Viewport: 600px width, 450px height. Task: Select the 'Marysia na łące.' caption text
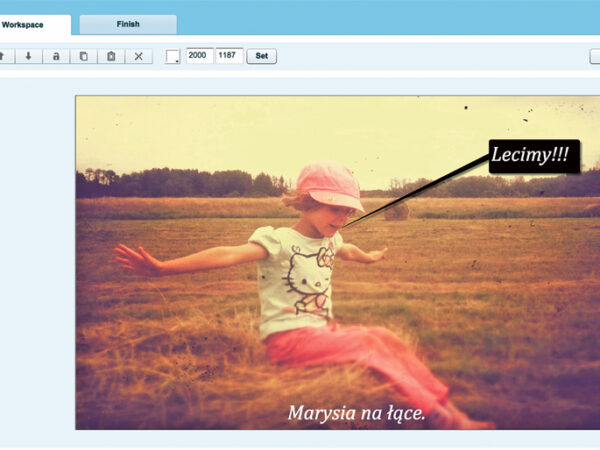pyautogui.click(x=356, y=412)
